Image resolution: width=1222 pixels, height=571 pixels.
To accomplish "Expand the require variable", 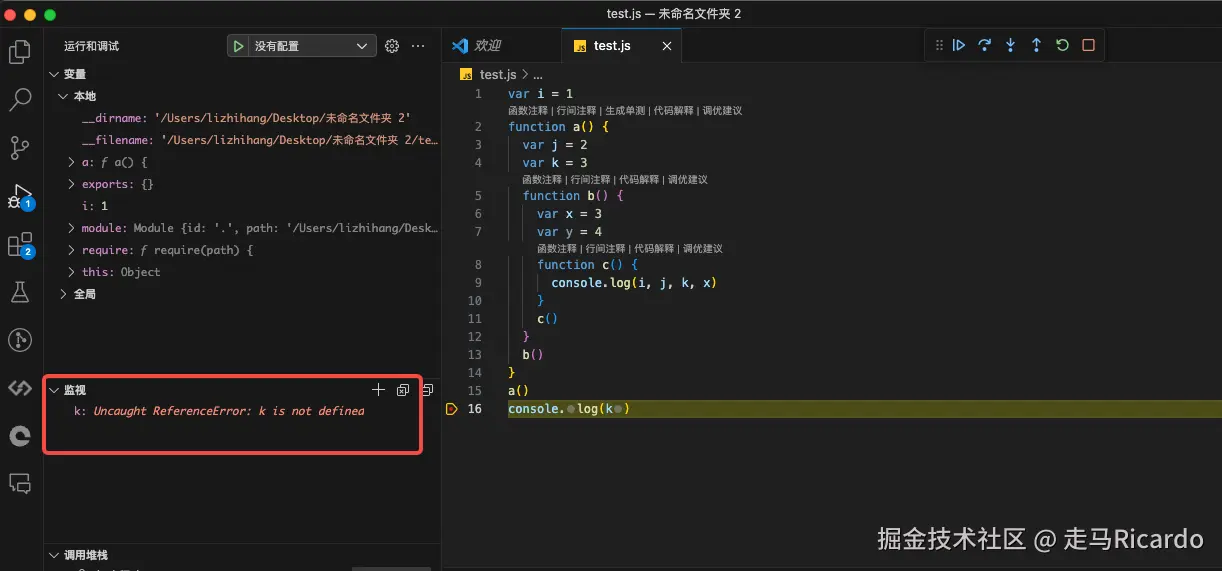I will click(x=72, y=250).
